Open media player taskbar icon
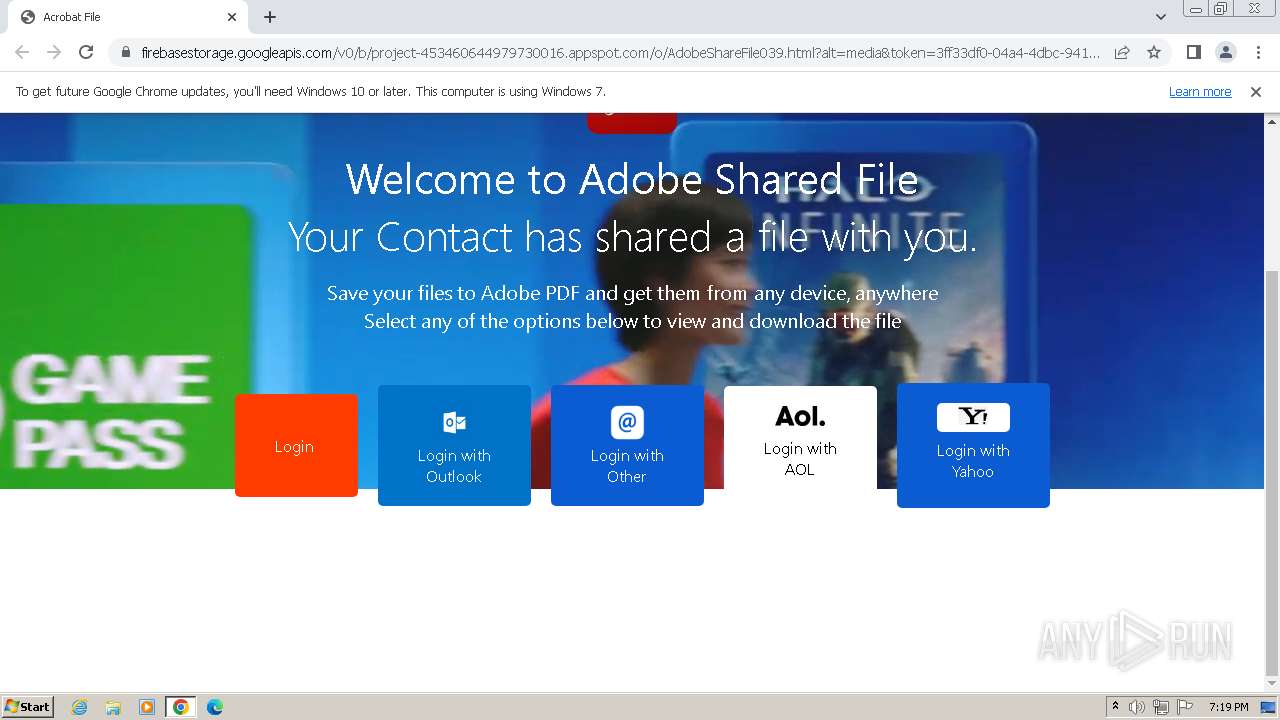This screenshot has width=1280, height=720. point(147,707)
